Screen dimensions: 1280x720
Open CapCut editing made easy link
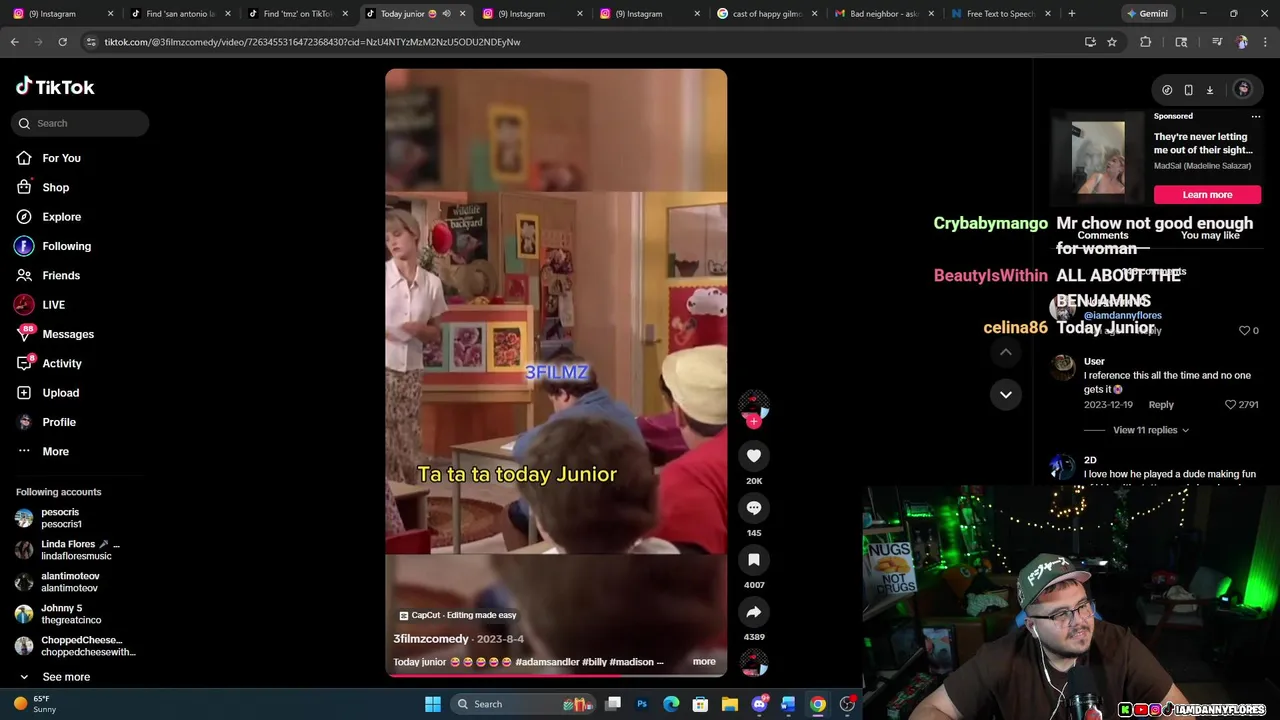click(458, 615)
